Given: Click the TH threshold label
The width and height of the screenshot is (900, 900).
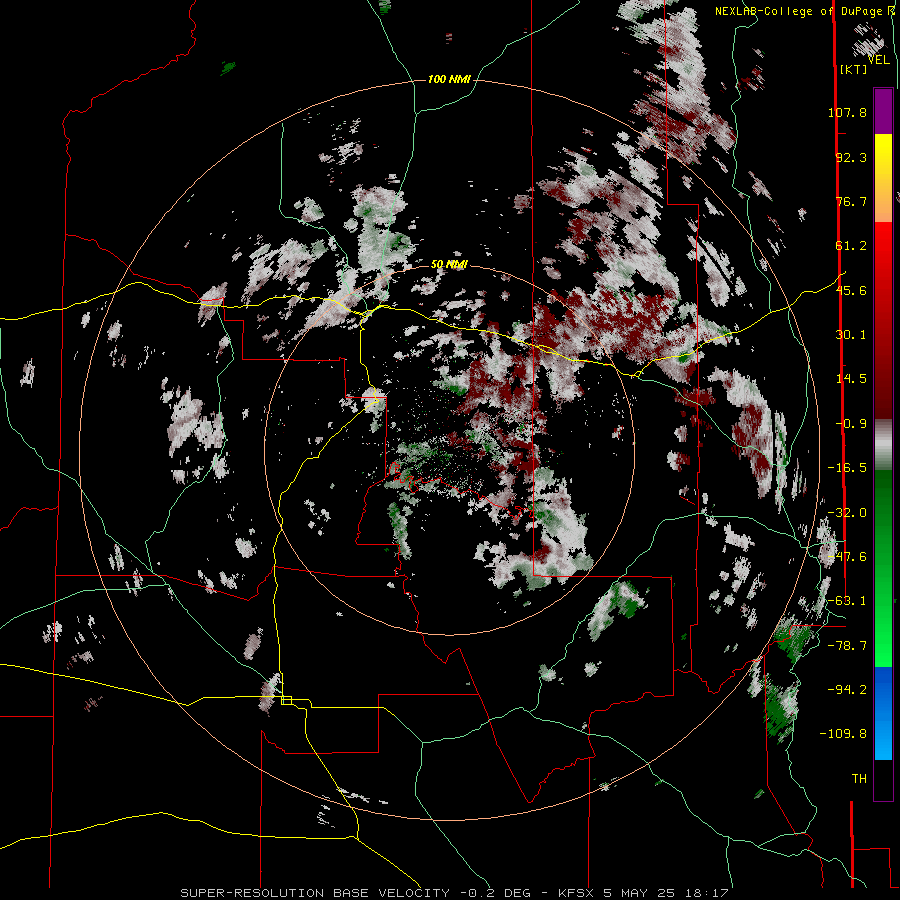Looking at the screenshot, I should 859,778.
